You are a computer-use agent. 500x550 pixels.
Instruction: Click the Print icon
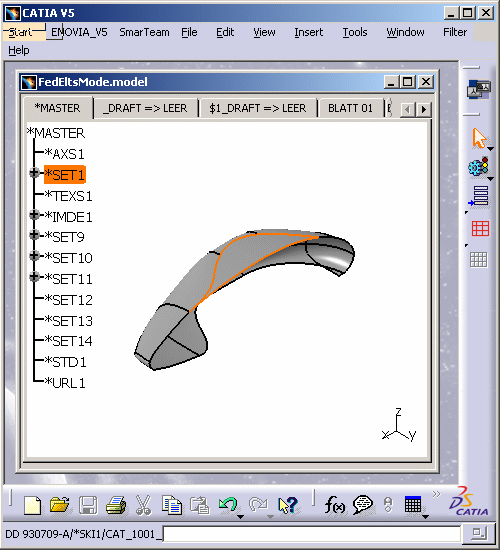pos(116,505)
